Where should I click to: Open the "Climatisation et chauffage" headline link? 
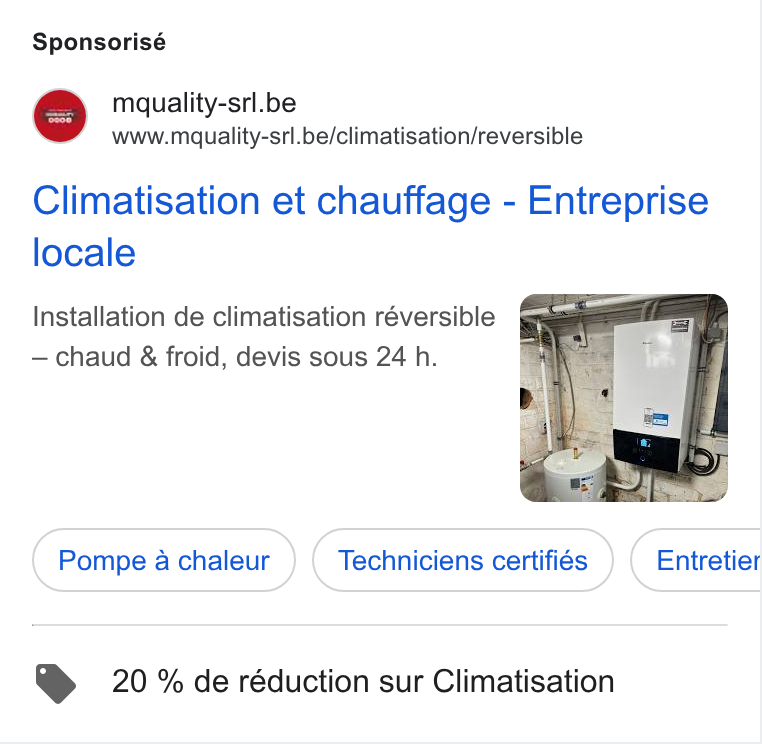(x=370, y=226)
